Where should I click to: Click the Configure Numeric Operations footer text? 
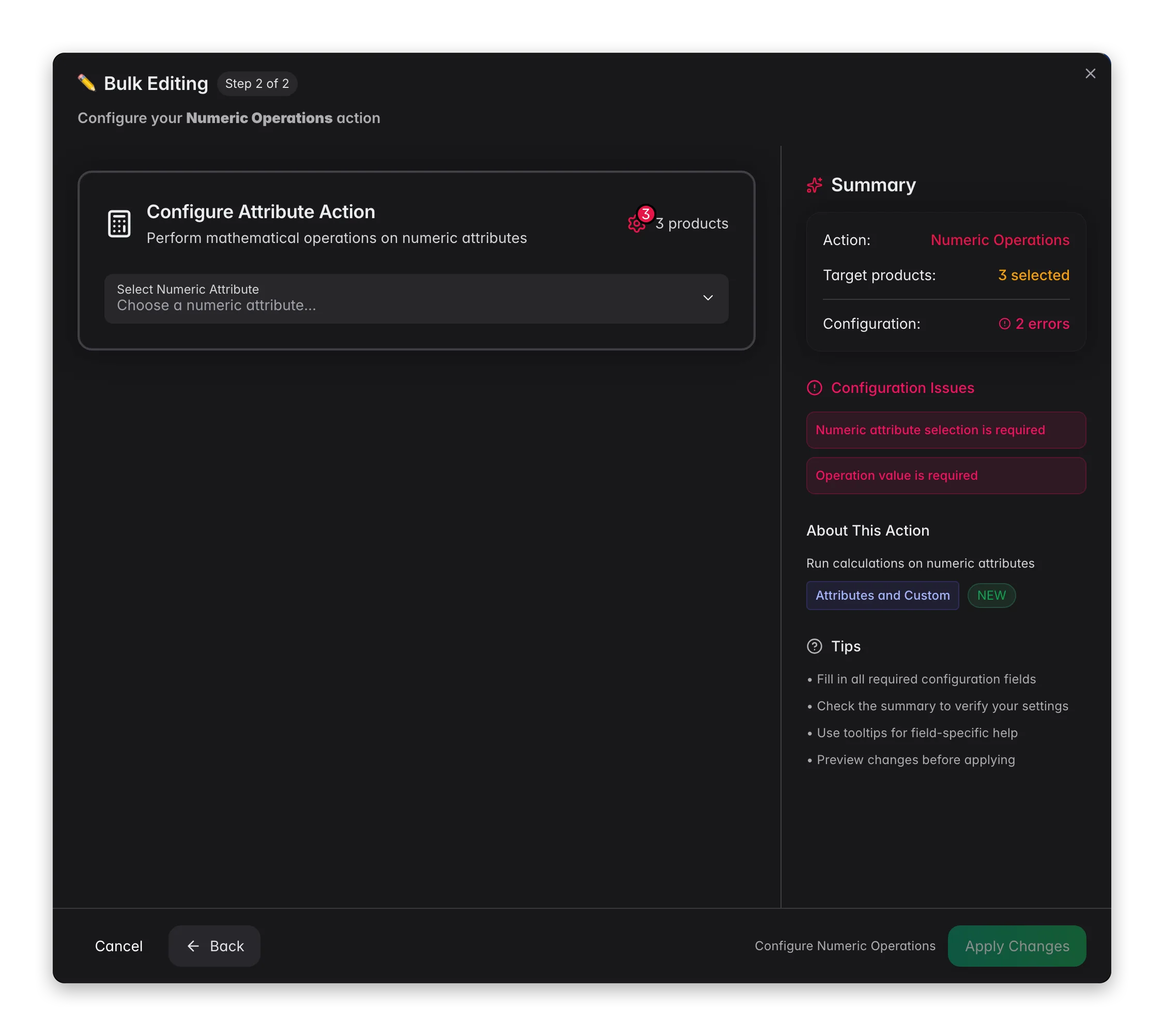click(845, 946)
